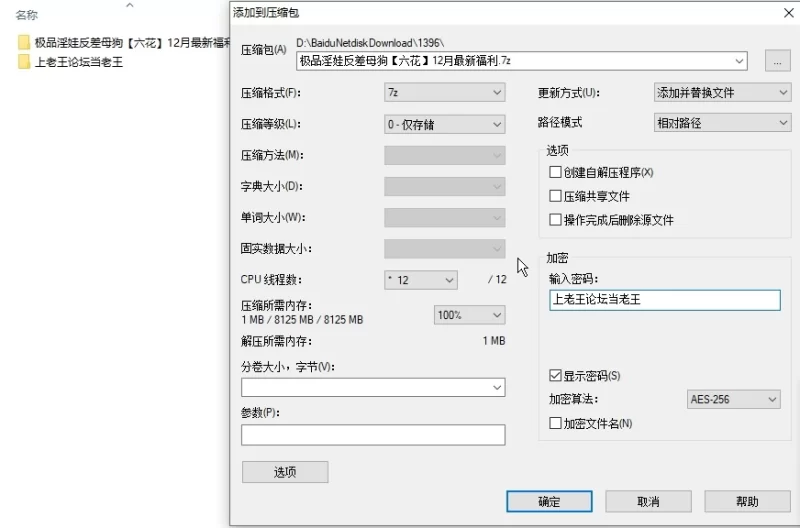The width and height of the screenshot is (800, 528).
Task: Click the disabled 压缩方法 dropdown
Action: point(444,155)
